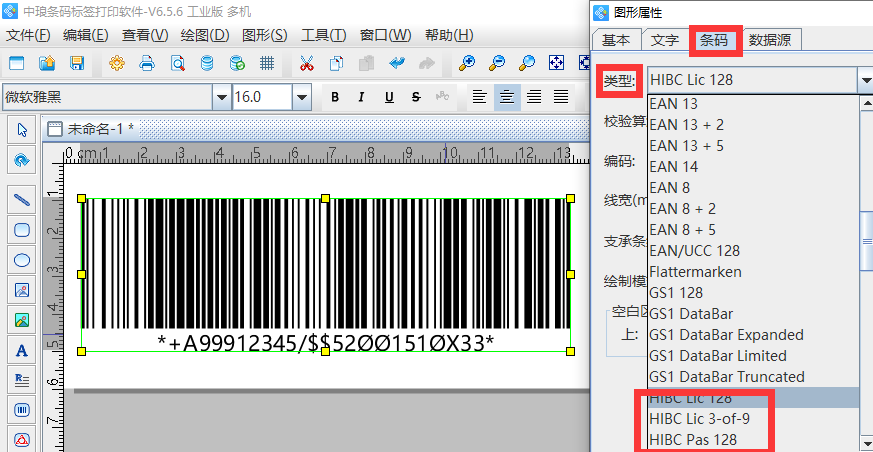Toggle Underline formatting
The height and width of the screenshot is (452, 873).
coord(389,97)
